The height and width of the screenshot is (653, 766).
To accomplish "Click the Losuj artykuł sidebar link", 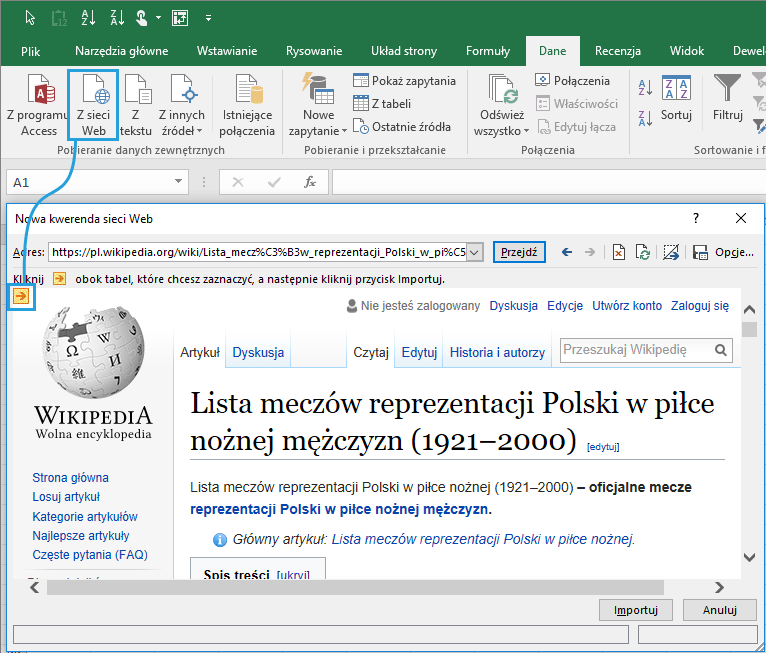I will (x=66, y=497).
